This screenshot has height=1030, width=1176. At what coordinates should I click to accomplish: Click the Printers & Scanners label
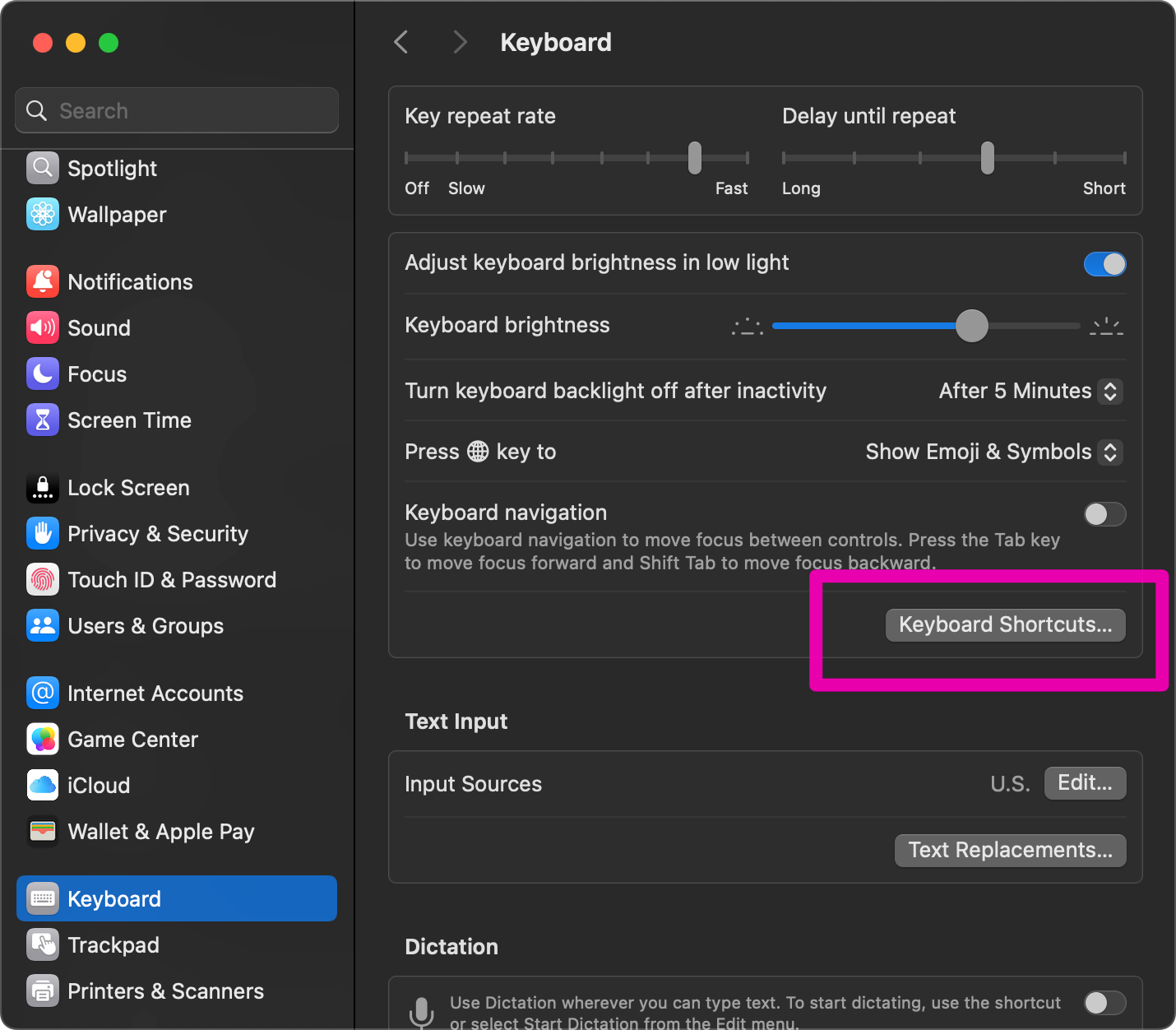click(x=165, y=991)
